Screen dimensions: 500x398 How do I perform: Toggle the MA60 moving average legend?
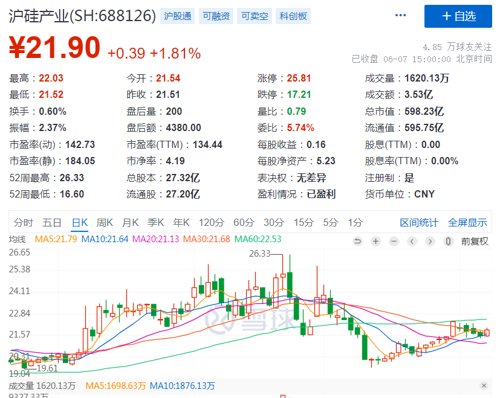pyautogui.click(x=258, y=239)
